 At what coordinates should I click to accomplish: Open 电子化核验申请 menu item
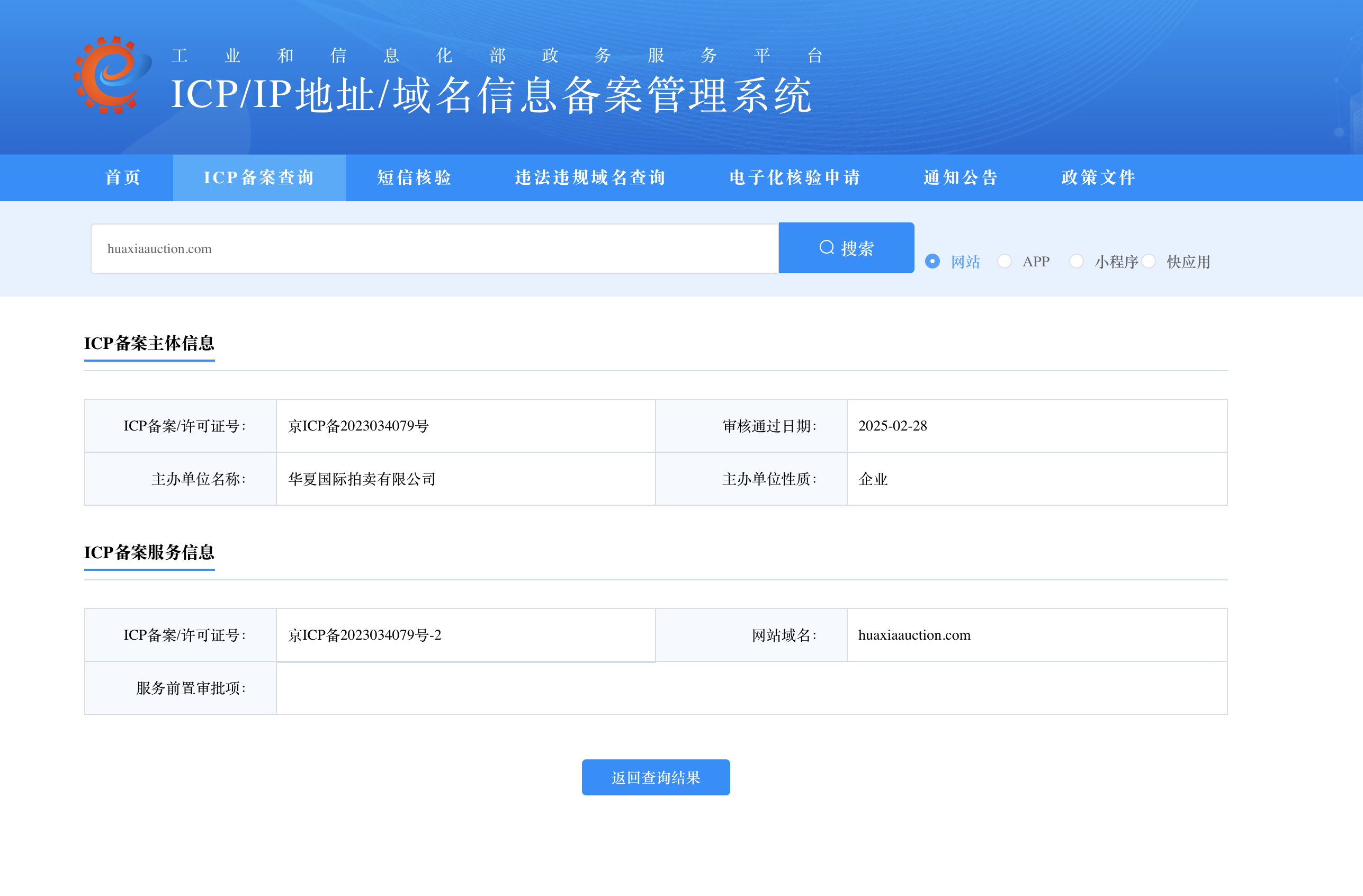794,177
